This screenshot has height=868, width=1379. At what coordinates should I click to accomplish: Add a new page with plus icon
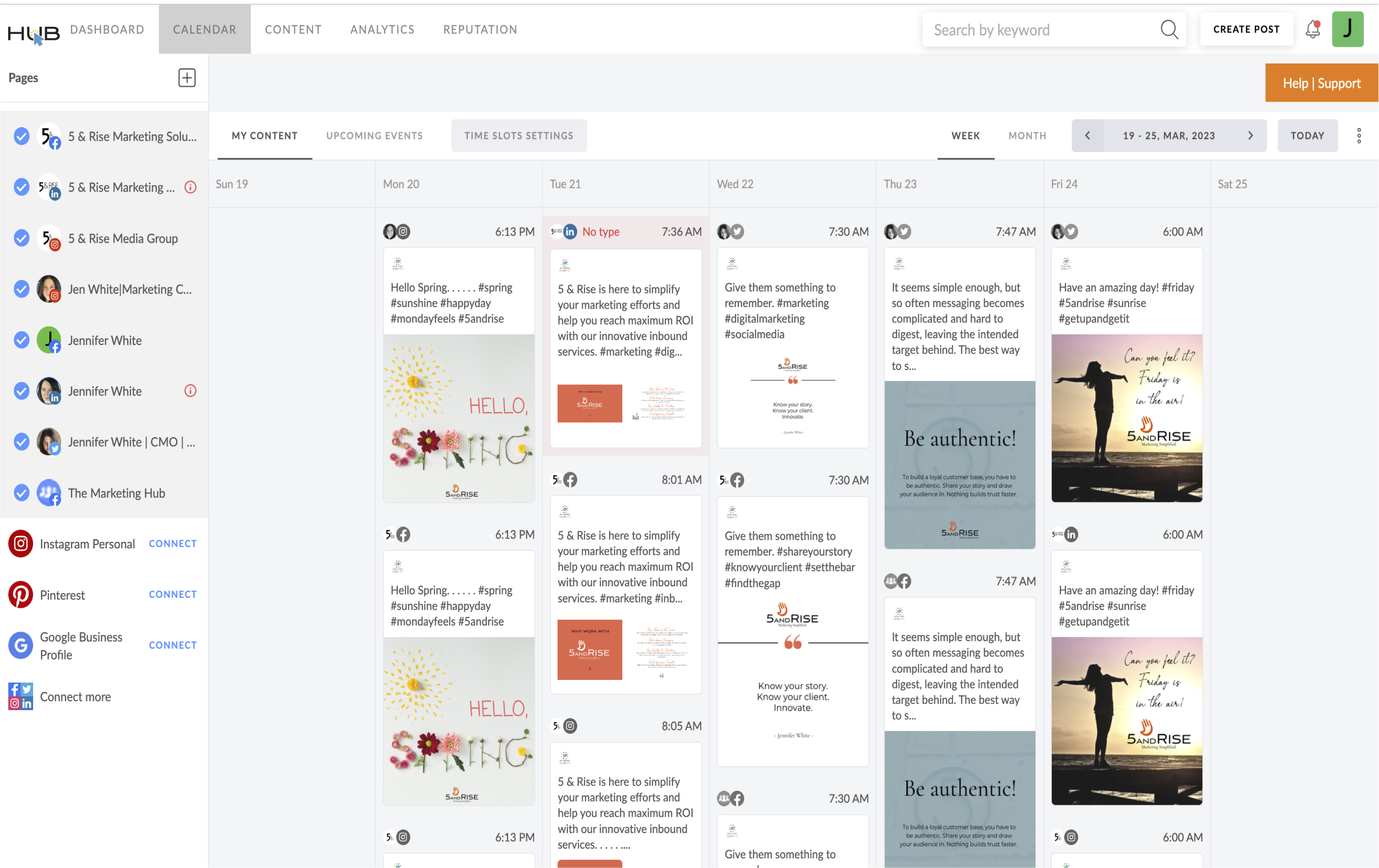pos(187,77)
